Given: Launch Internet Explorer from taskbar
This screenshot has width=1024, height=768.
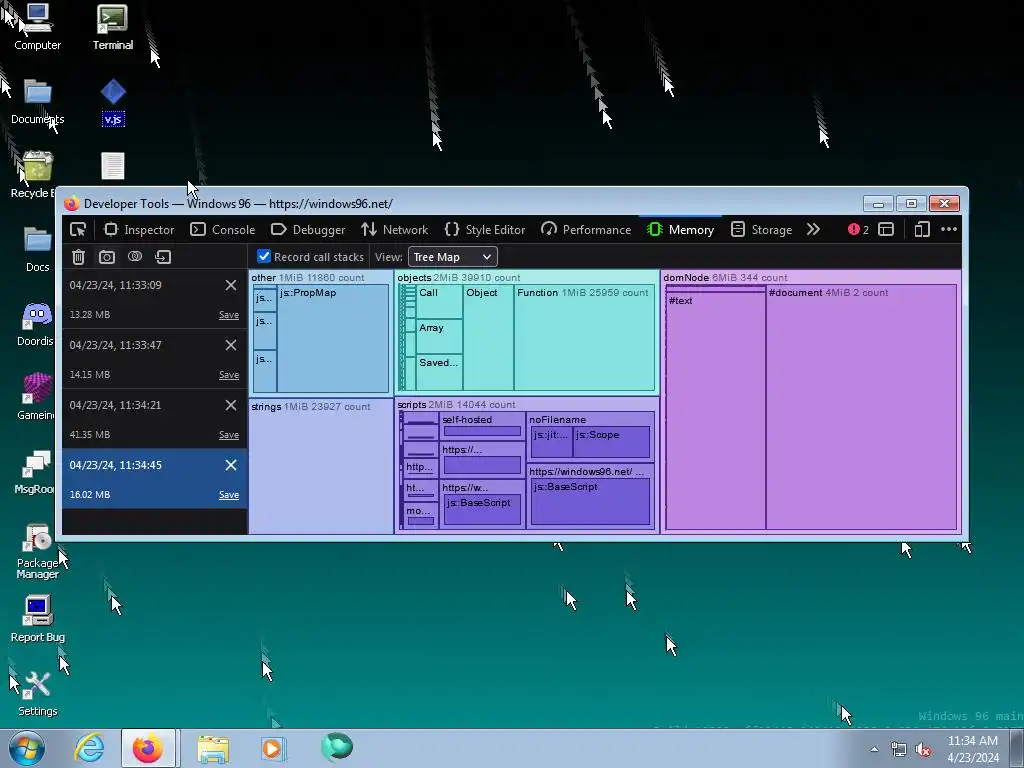Looking at the screenshot, I should pyautogui.click(x=88, y=748).
